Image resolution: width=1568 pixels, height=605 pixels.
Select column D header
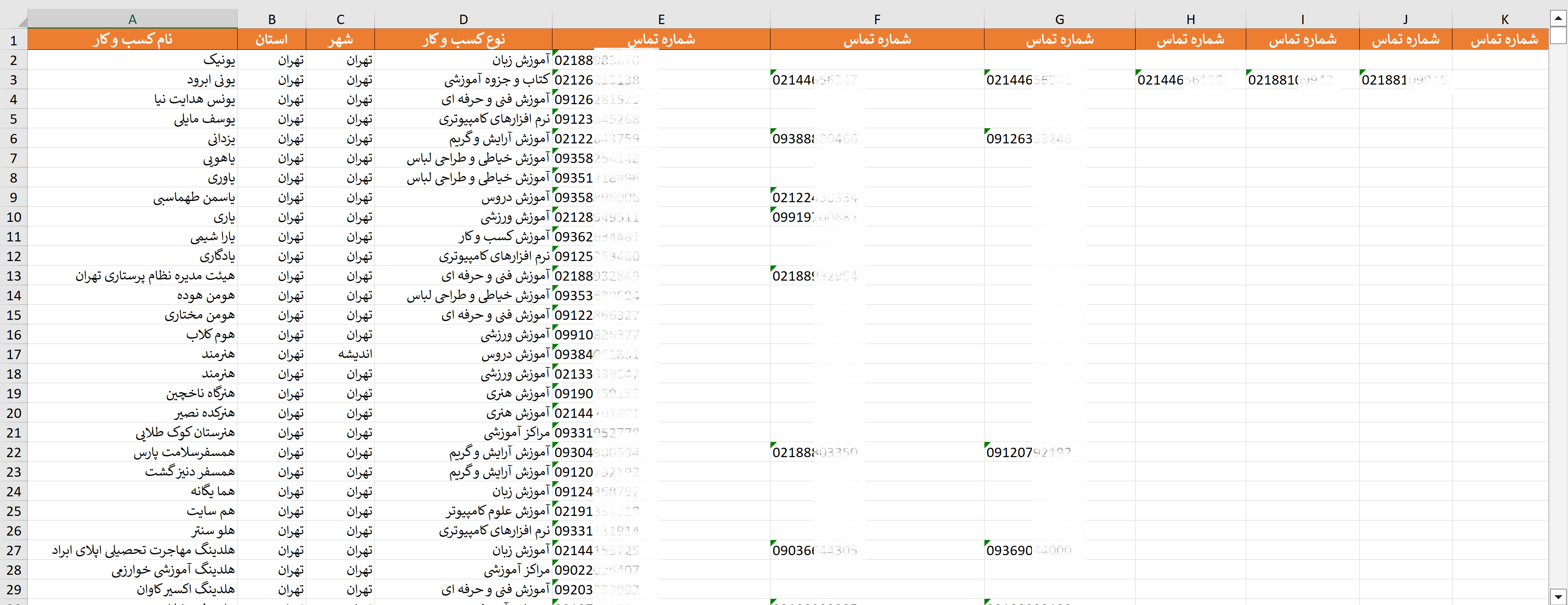(x=463, y=19)
